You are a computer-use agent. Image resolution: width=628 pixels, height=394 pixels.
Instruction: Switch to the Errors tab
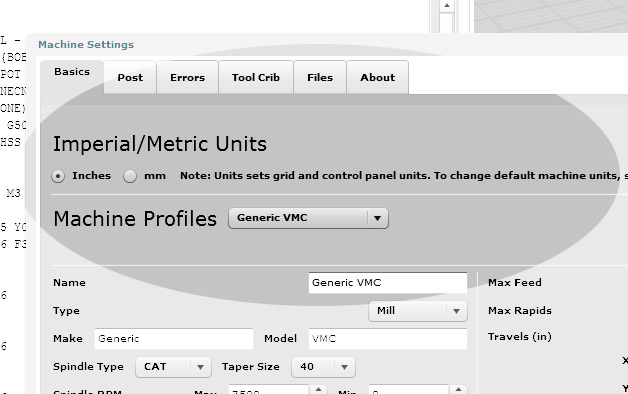point(187,77)
